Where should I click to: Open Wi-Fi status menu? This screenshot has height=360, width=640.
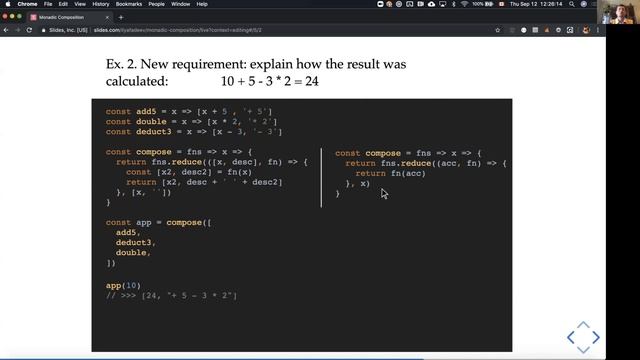pyautogui.click(x=464, y=4)
